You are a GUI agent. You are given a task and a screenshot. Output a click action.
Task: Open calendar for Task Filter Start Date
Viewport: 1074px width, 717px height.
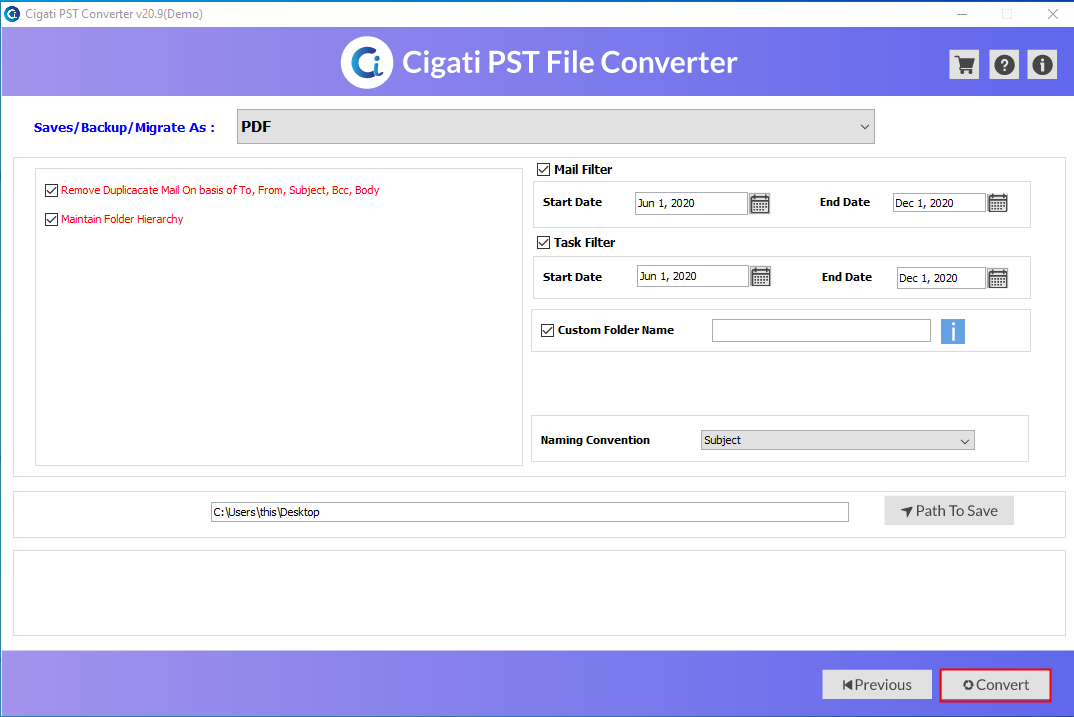click(x=761, y=276)
